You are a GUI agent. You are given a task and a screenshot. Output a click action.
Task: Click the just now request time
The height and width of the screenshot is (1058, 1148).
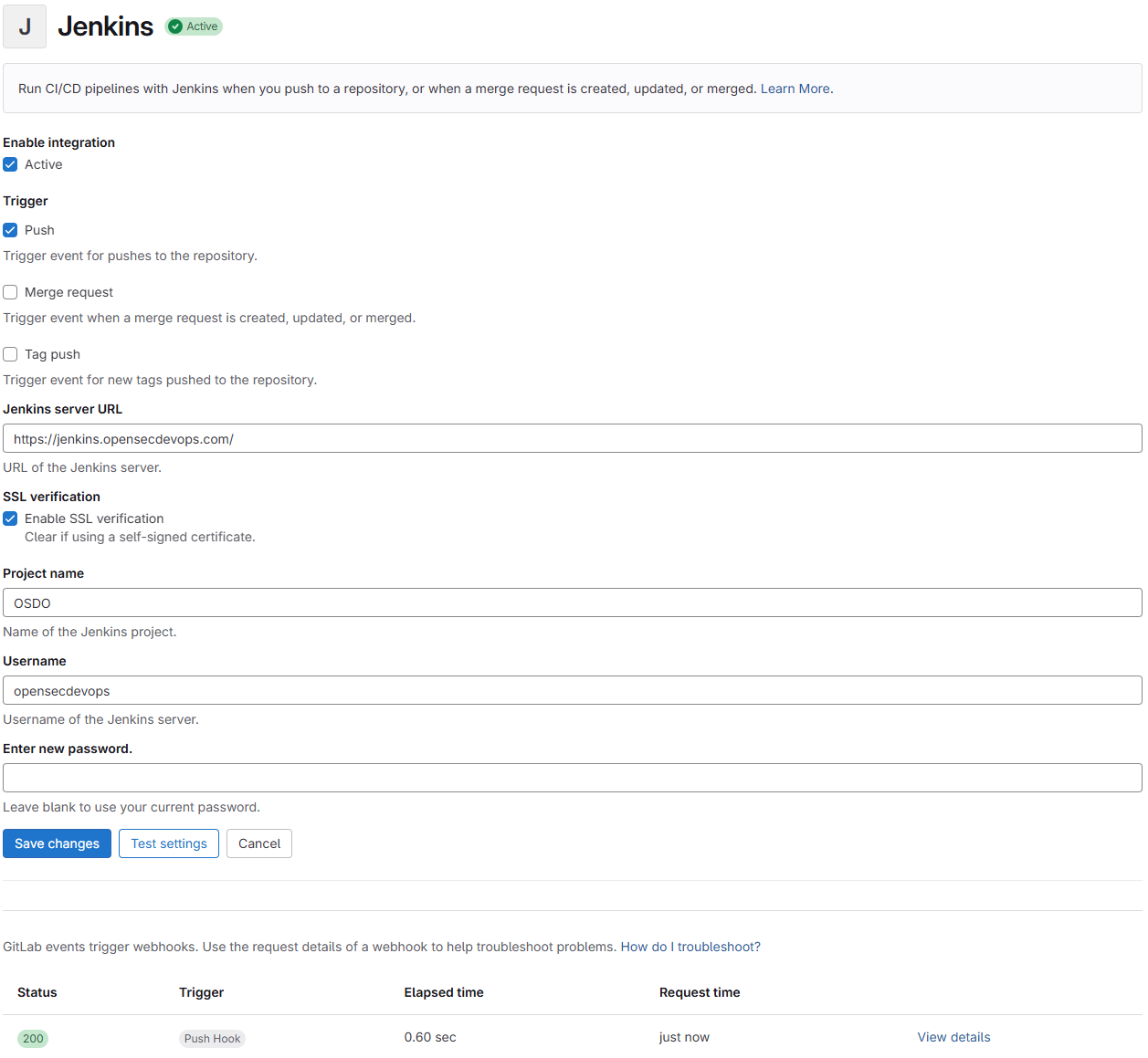684,1037
